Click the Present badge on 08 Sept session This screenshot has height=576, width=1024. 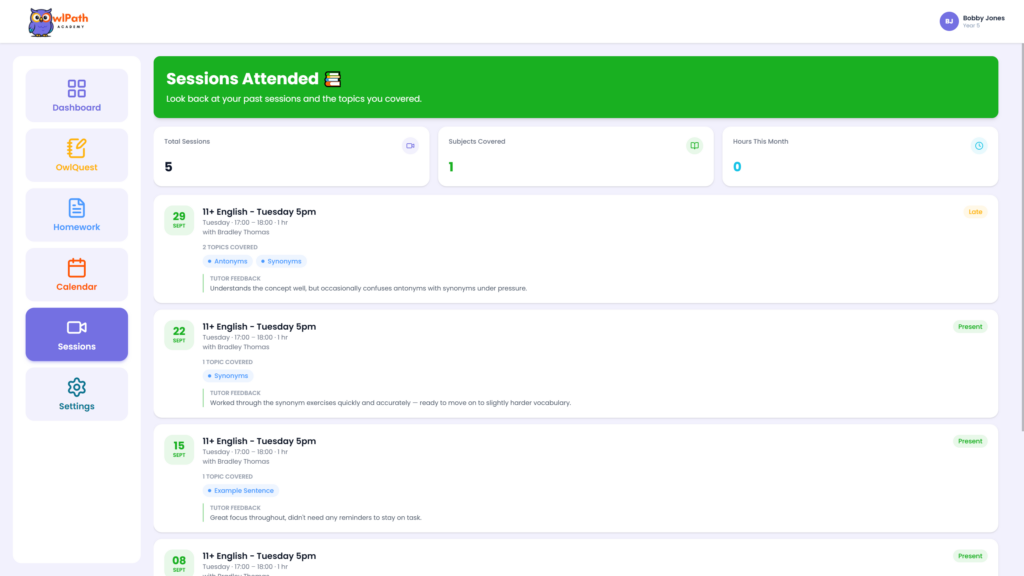[x=970, y=556]
